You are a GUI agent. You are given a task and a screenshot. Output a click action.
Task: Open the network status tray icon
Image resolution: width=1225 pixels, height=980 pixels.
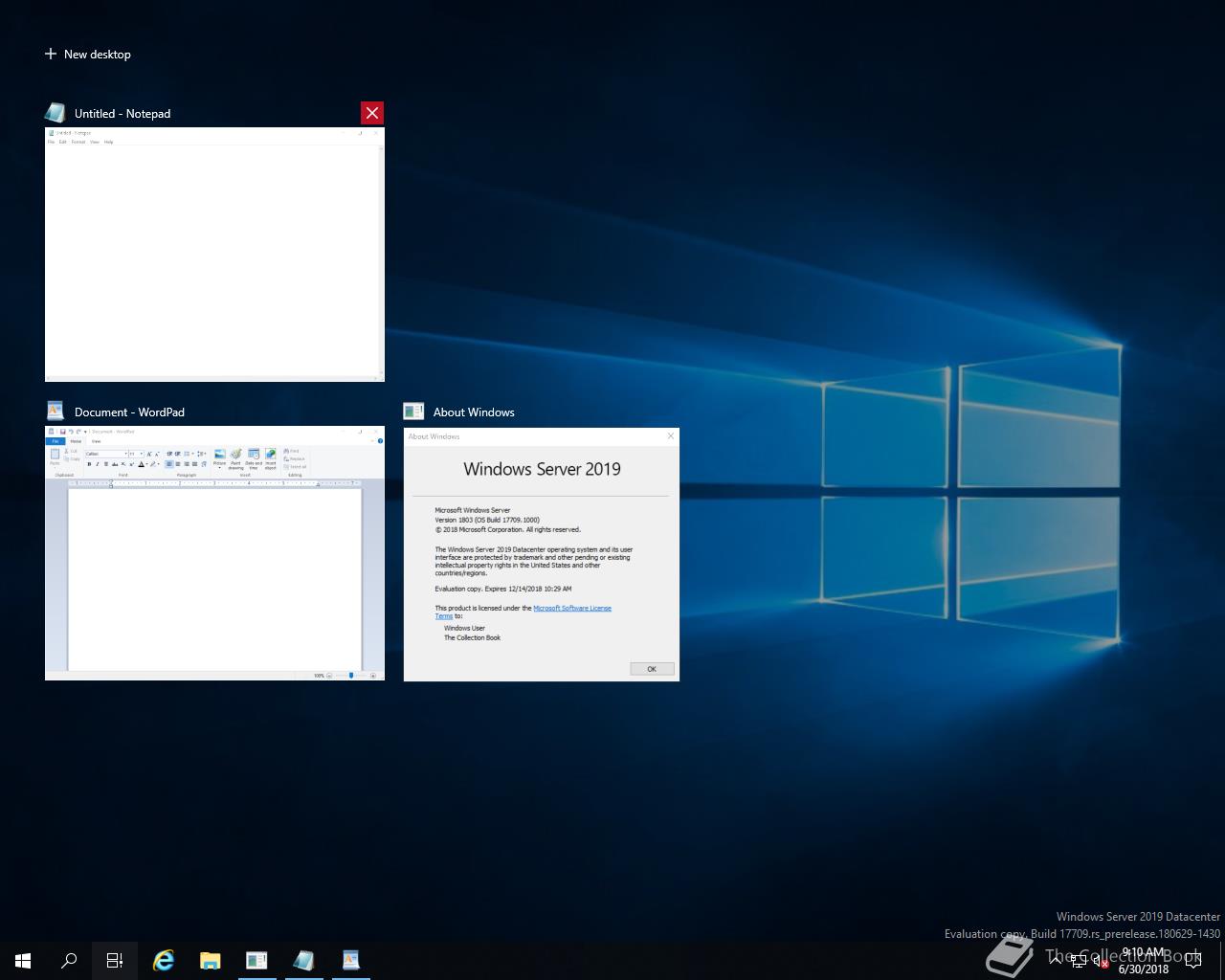coord(1079,960)
